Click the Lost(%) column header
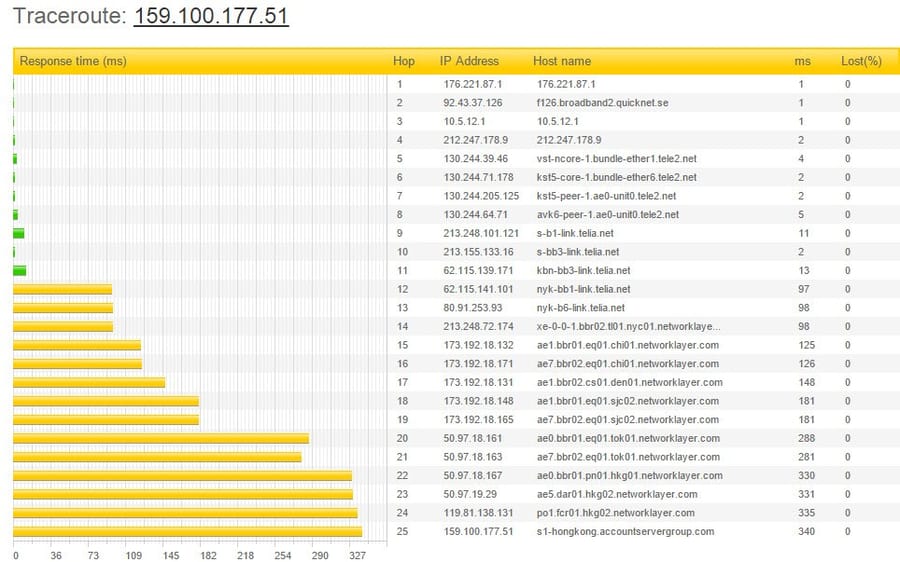Image resolution: width=900 pixels, height=562 pixels. pyautogui.click(x=861, y=61)
